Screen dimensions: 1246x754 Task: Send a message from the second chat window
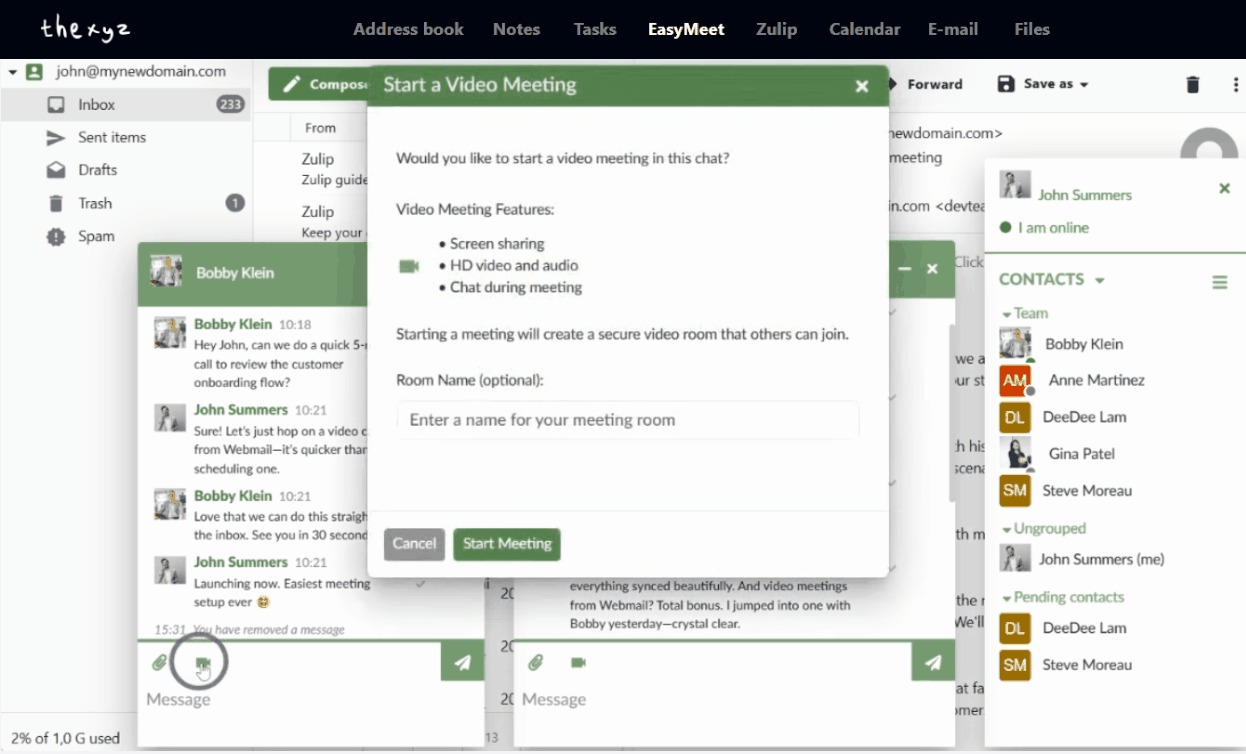point(932,660)
